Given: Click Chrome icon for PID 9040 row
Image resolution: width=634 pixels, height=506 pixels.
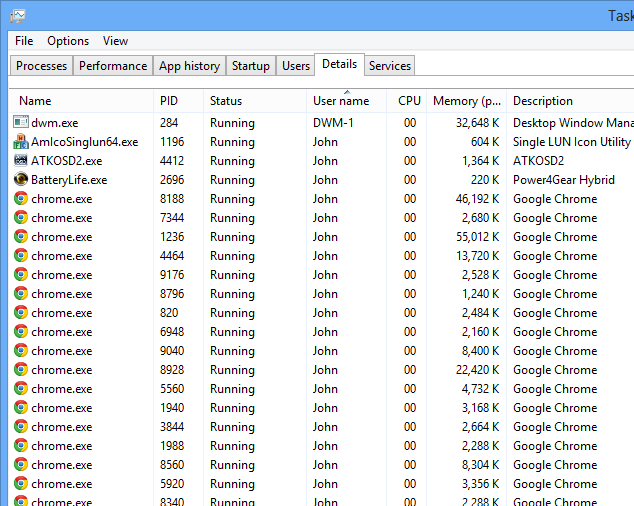Looking at the screenshot, I should click(x=21, y=350).
